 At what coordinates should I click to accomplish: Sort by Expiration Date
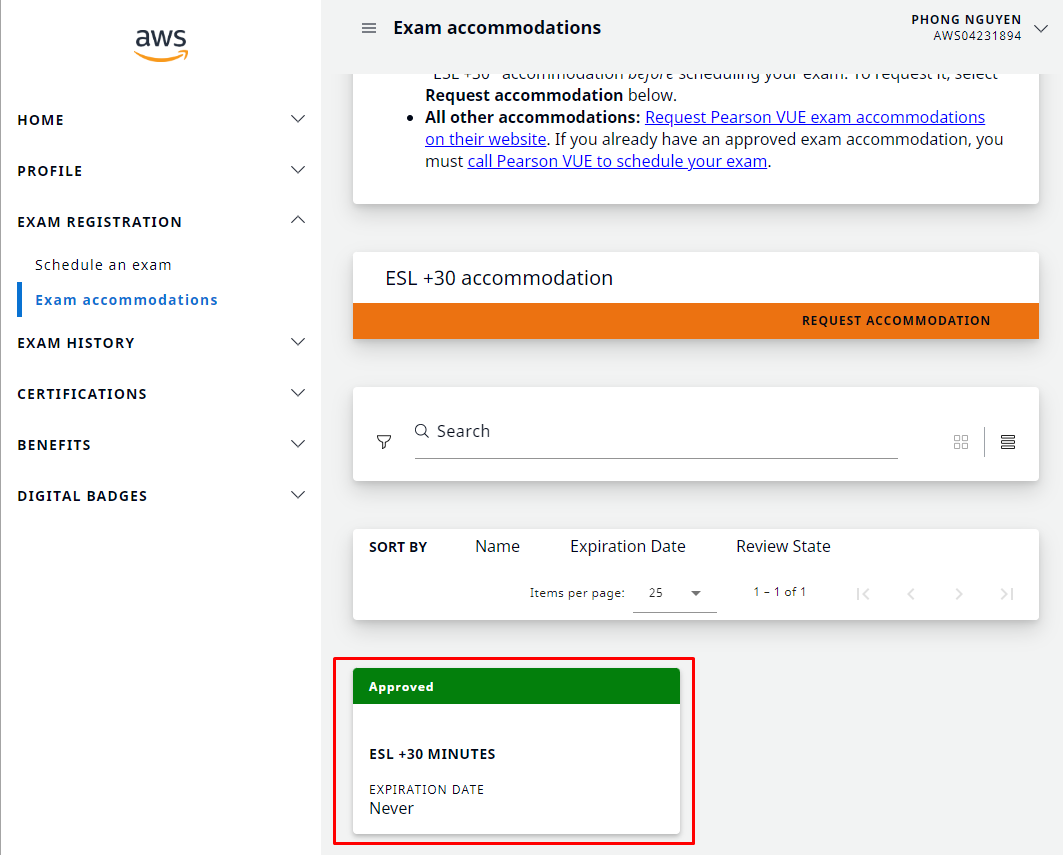(x=627, y=546)
